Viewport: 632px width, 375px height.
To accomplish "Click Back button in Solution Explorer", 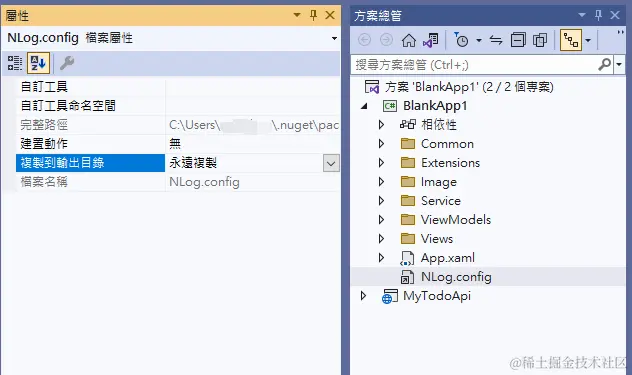I will pos(364,40).
